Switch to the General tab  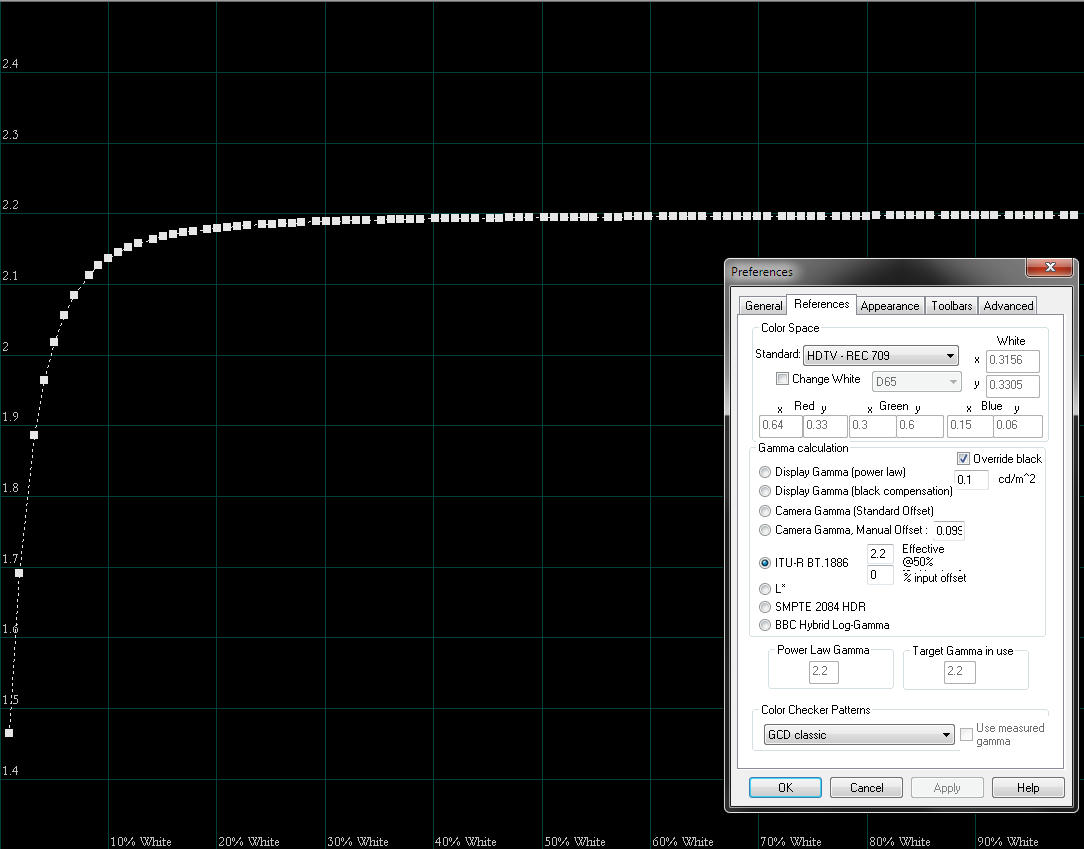point(763,306)
